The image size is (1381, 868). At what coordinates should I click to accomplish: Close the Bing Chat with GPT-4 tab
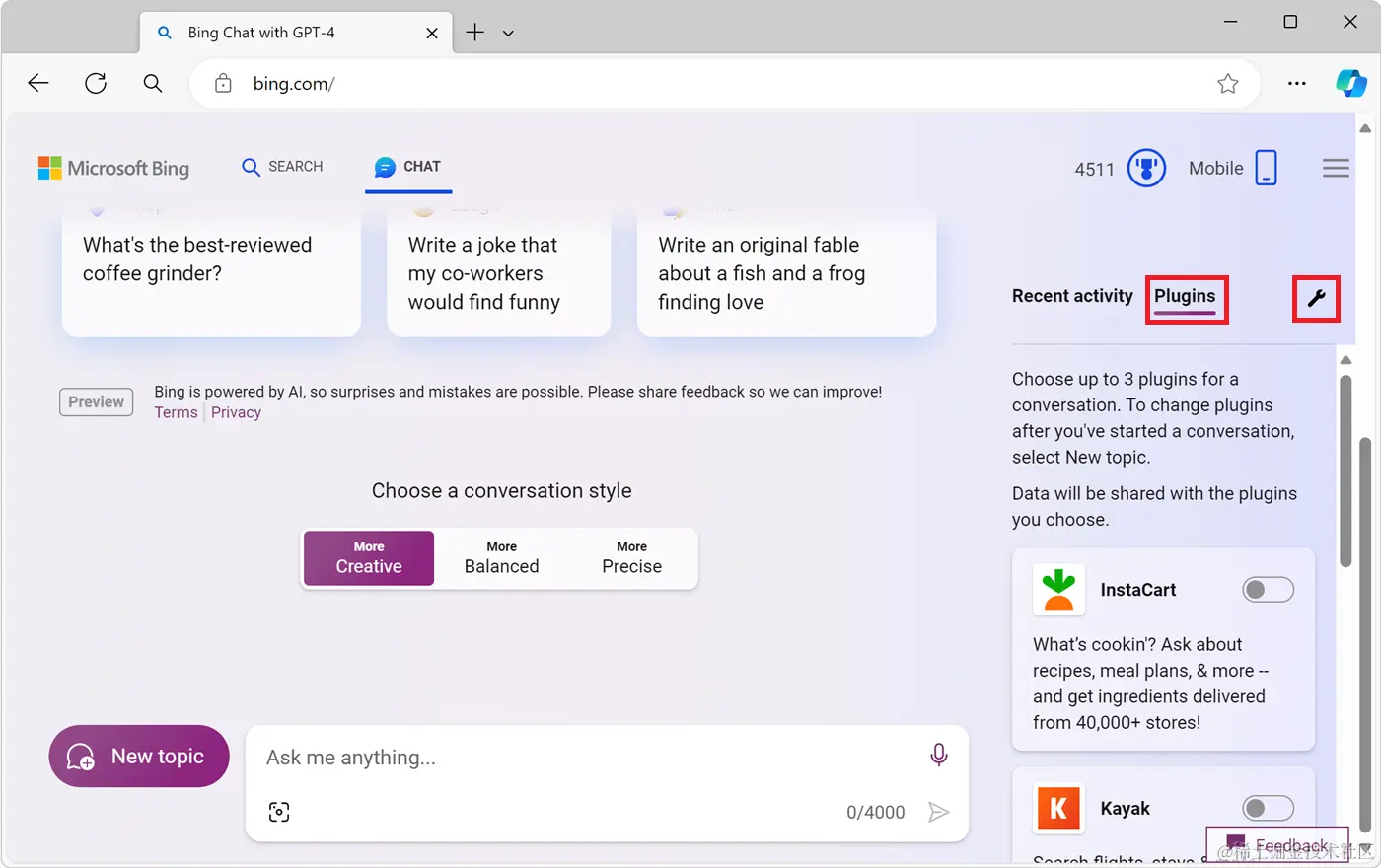pos(432,33)
